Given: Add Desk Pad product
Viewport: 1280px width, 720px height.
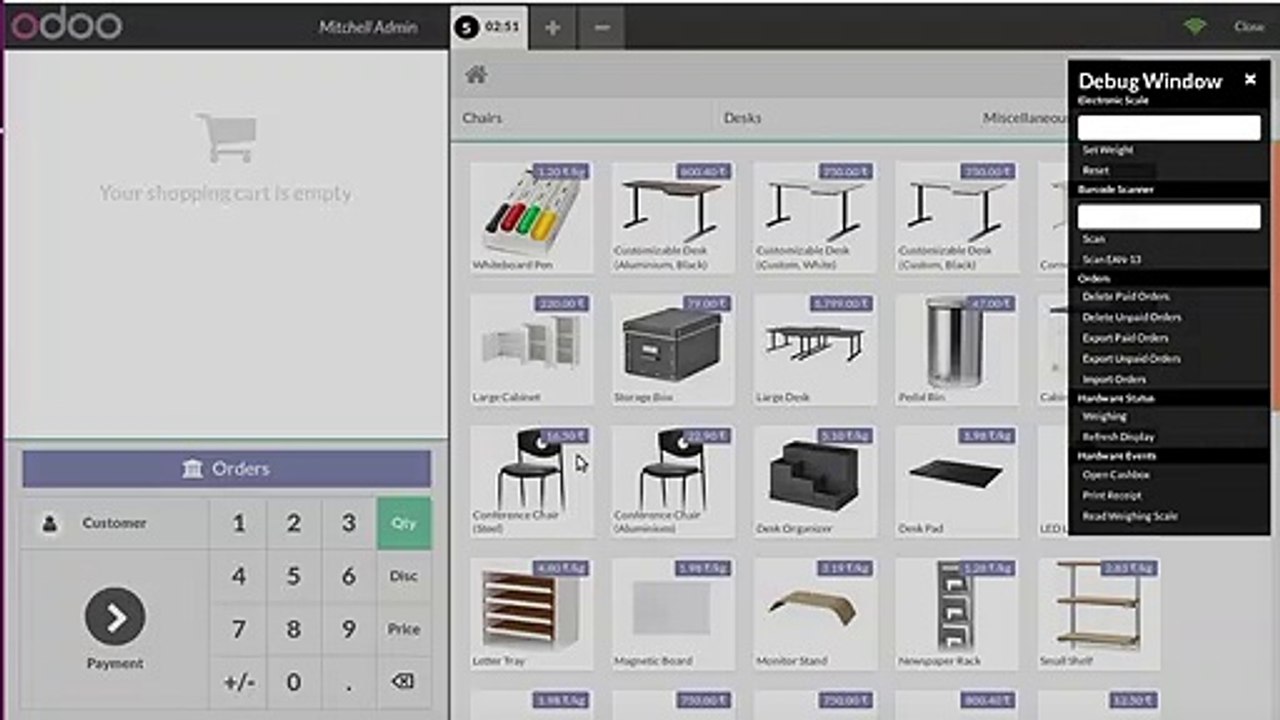Looking at the screenshot, I should (x=957, y=482).
